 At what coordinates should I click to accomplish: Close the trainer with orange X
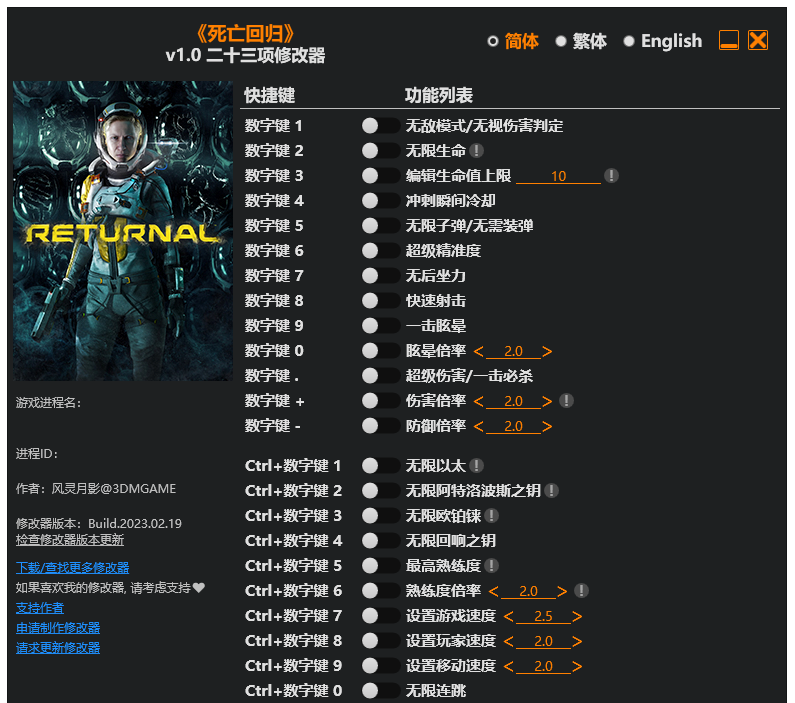pyautogui.click(x=758, y=40)
